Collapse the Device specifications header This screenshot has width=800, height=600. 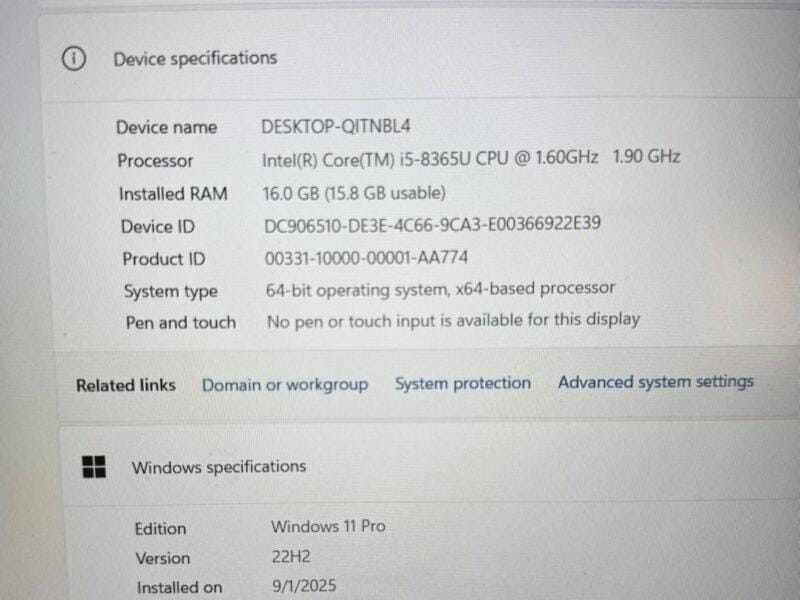419,58
